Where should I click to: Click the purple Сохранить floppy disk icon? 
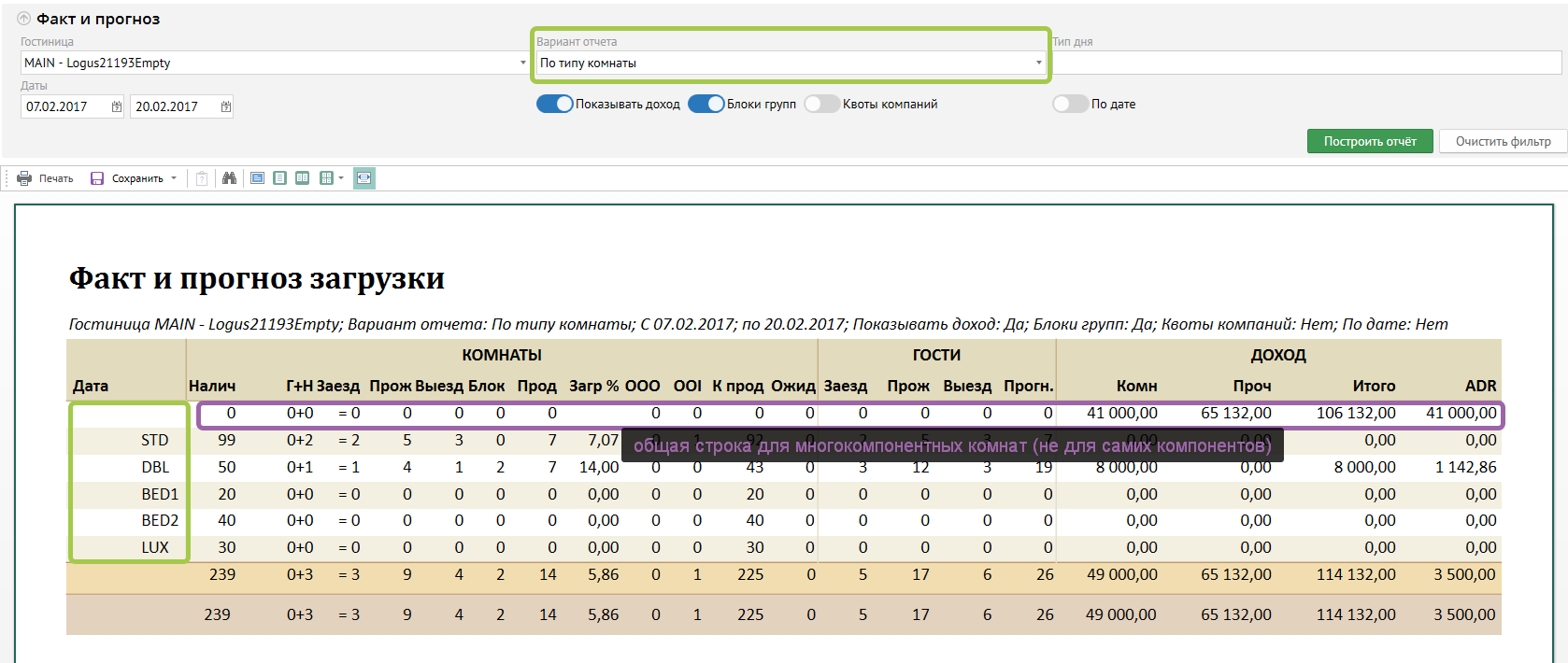pos(97,178)
